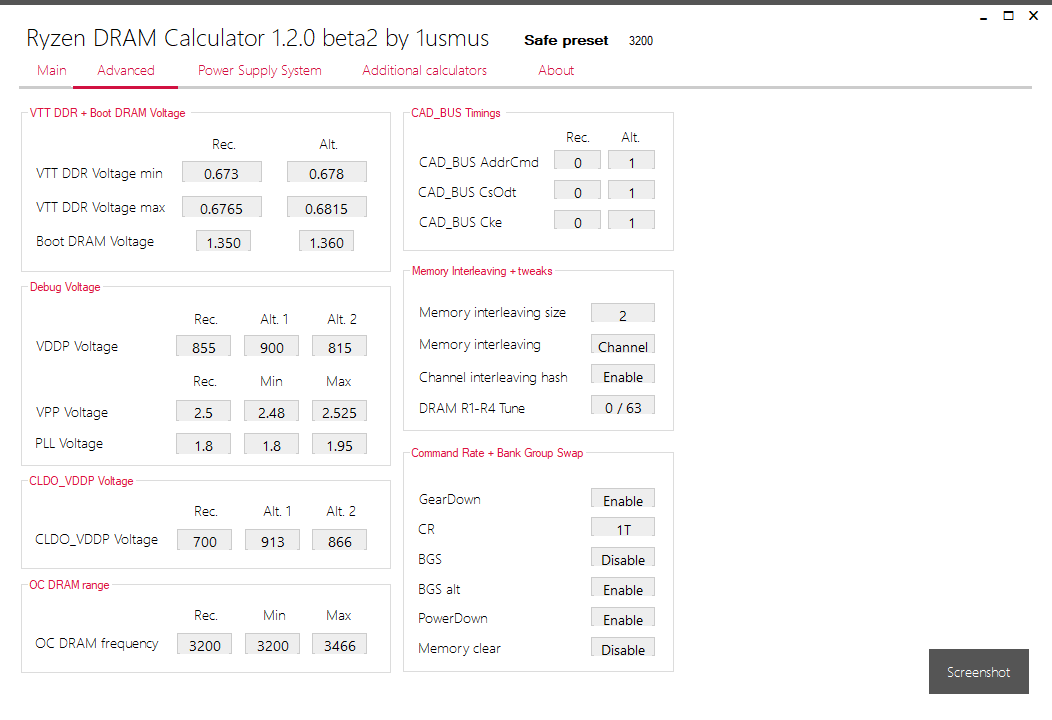The width and height of the screenshot is (1052, 720).
Task: Click the VDDP Voltage label
Action: coord(77,346)
